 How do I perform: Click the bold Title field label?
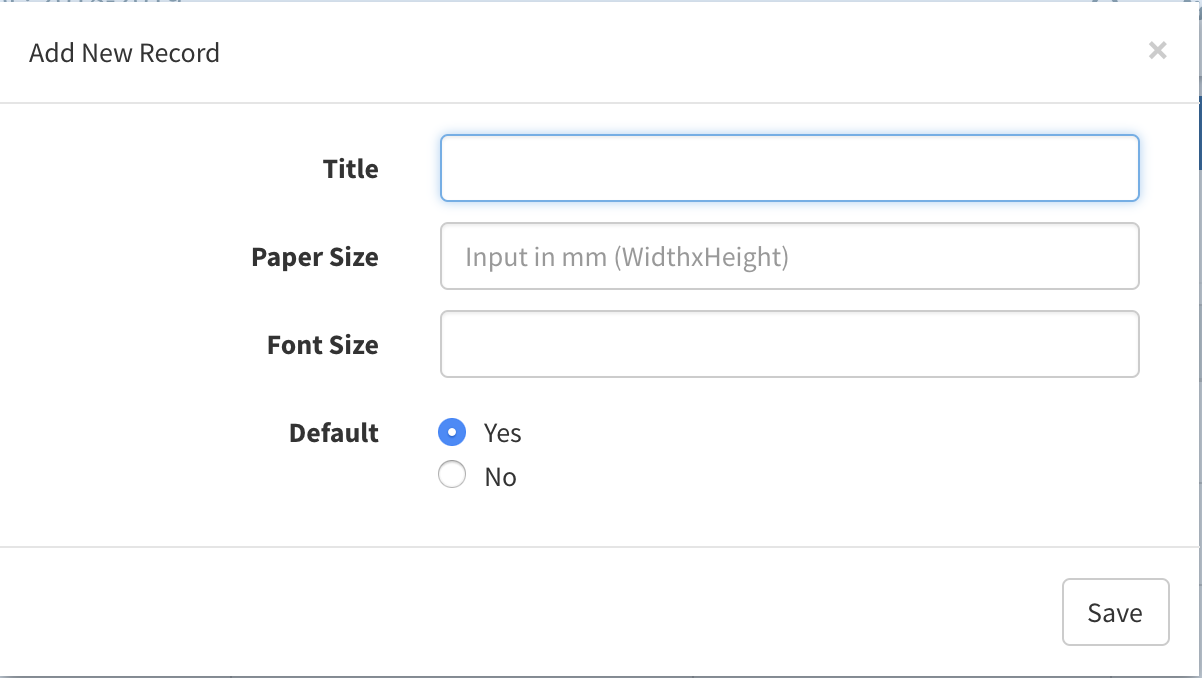(x=350, y=169)
